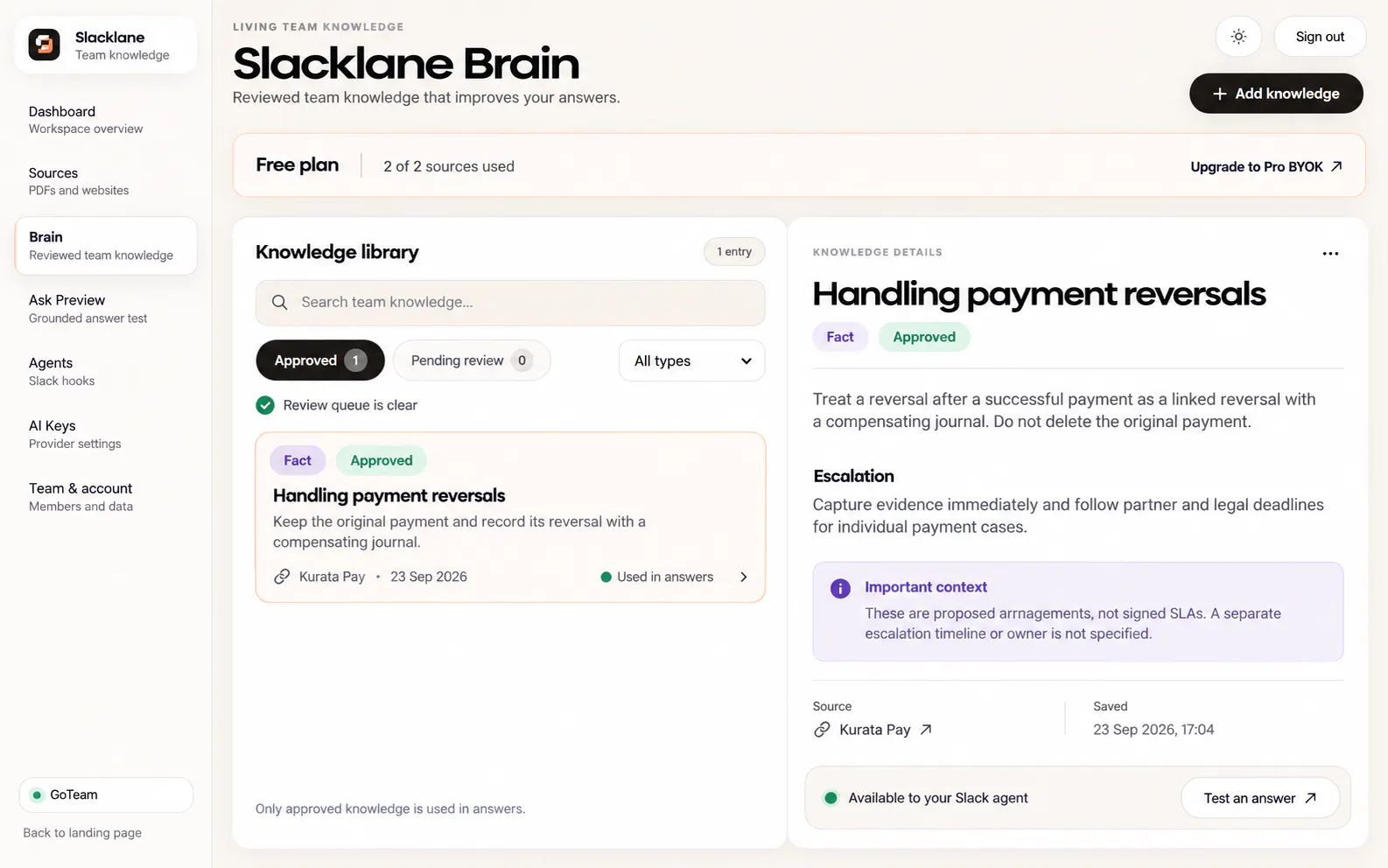Open Kurata Pay source external arrow
The width and height of the screenshot is (1388, 868).
point(926,730)
